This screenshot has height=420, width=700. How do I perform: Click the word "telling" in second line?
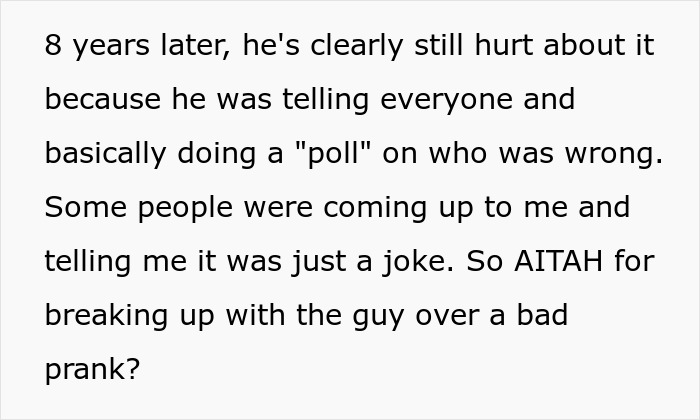pos(326,99)
